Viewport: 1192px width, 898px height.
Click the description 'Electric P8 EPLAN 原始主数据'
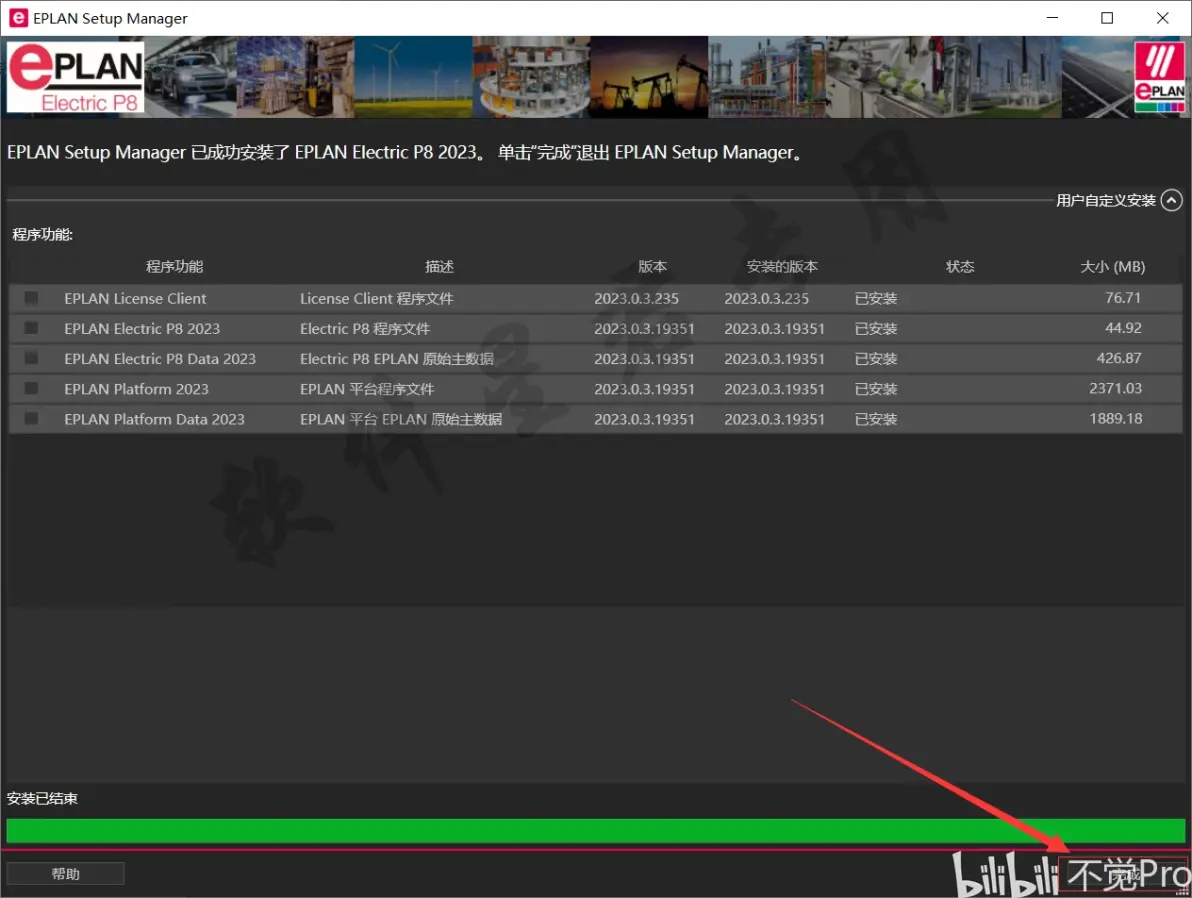click(x=397, y=358)
